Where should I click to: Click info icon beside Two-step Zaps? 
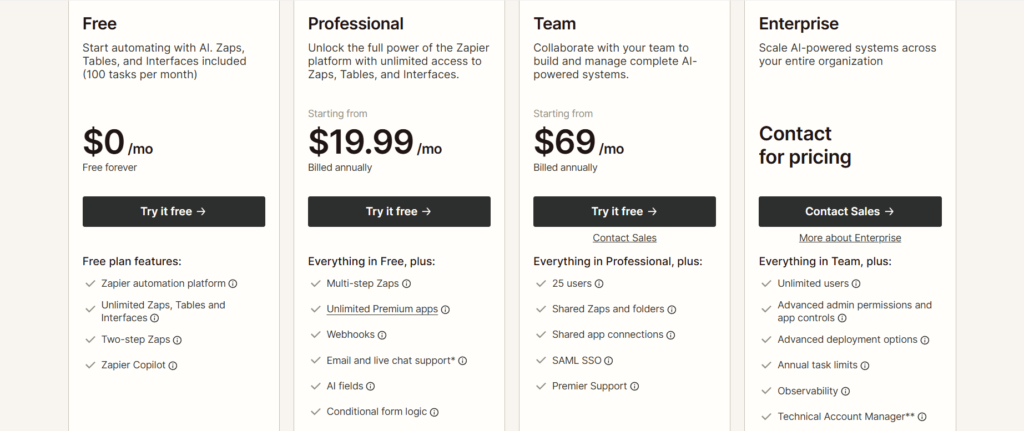pos(177,340)
